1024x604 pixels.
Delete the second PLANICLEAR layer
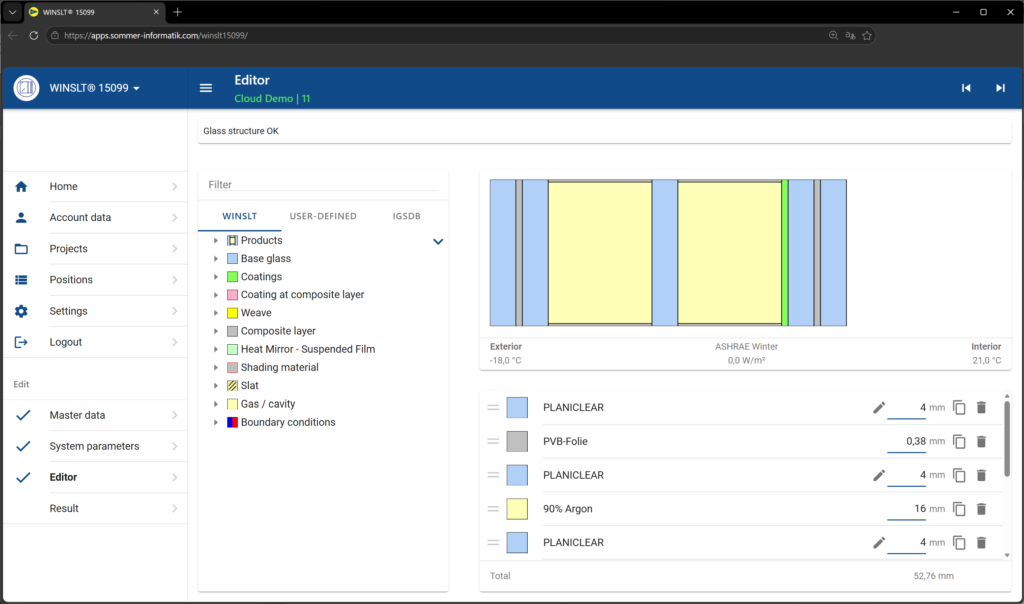[x=981, y=475]
